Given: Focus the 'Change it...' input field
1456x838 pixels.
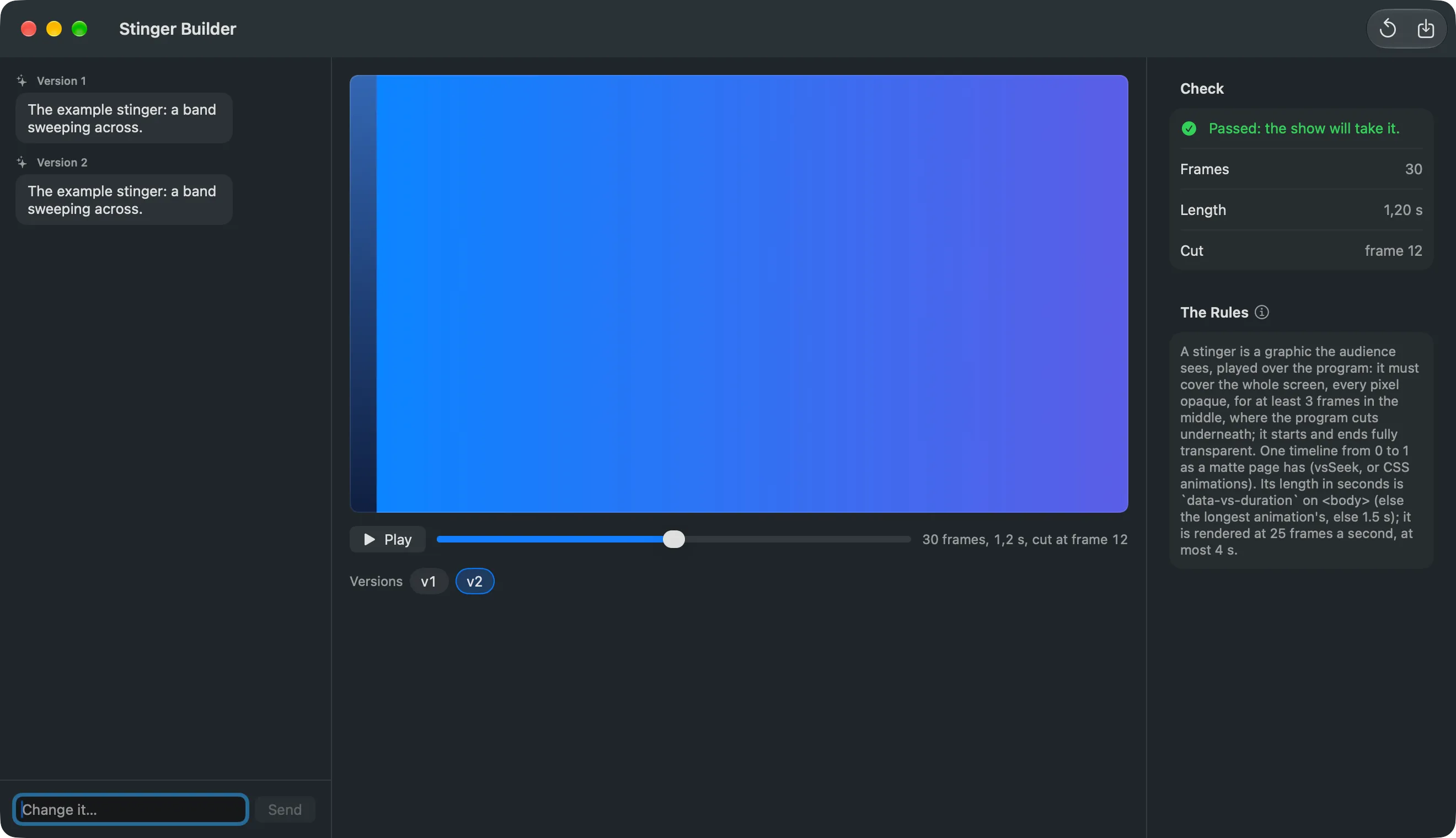Looking at the screenshot, I should [131, 809].
